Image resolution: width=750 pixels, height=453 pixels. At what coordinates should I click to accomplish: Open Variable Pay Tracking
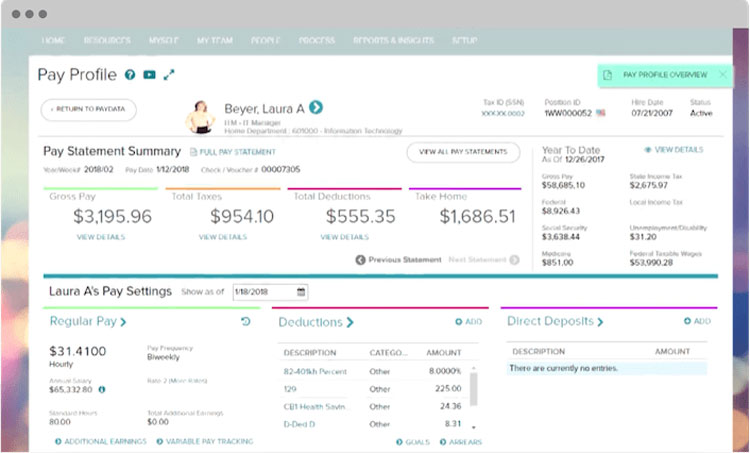[205, 442]
